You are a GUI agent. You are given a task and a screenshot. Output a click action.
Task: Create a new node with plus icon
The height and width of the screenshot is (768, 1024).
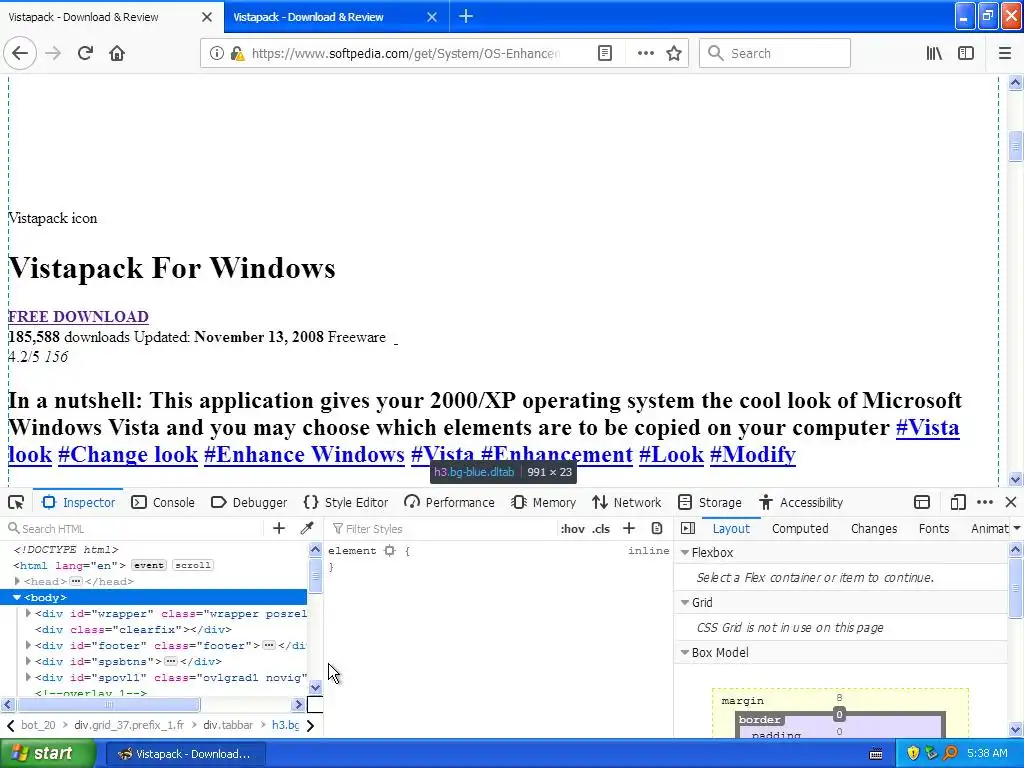click(x=279, y=528)
